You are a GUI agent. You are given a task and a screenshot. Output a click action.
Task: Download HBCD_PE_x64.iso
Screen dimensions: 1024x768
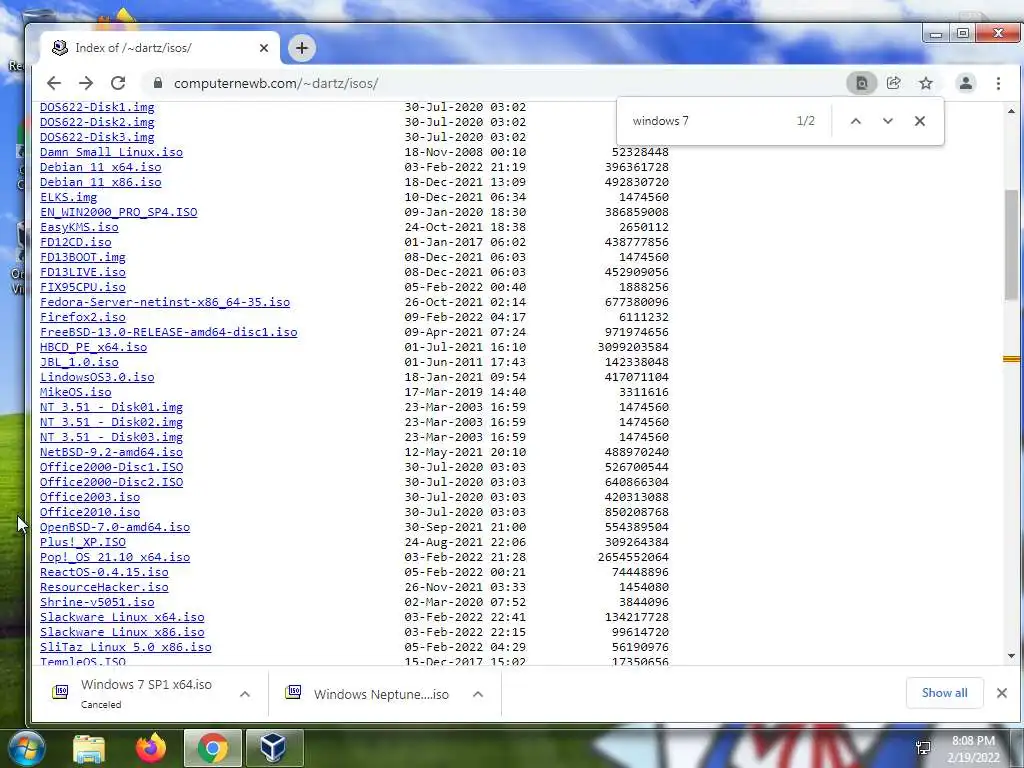tap(93, 347)
